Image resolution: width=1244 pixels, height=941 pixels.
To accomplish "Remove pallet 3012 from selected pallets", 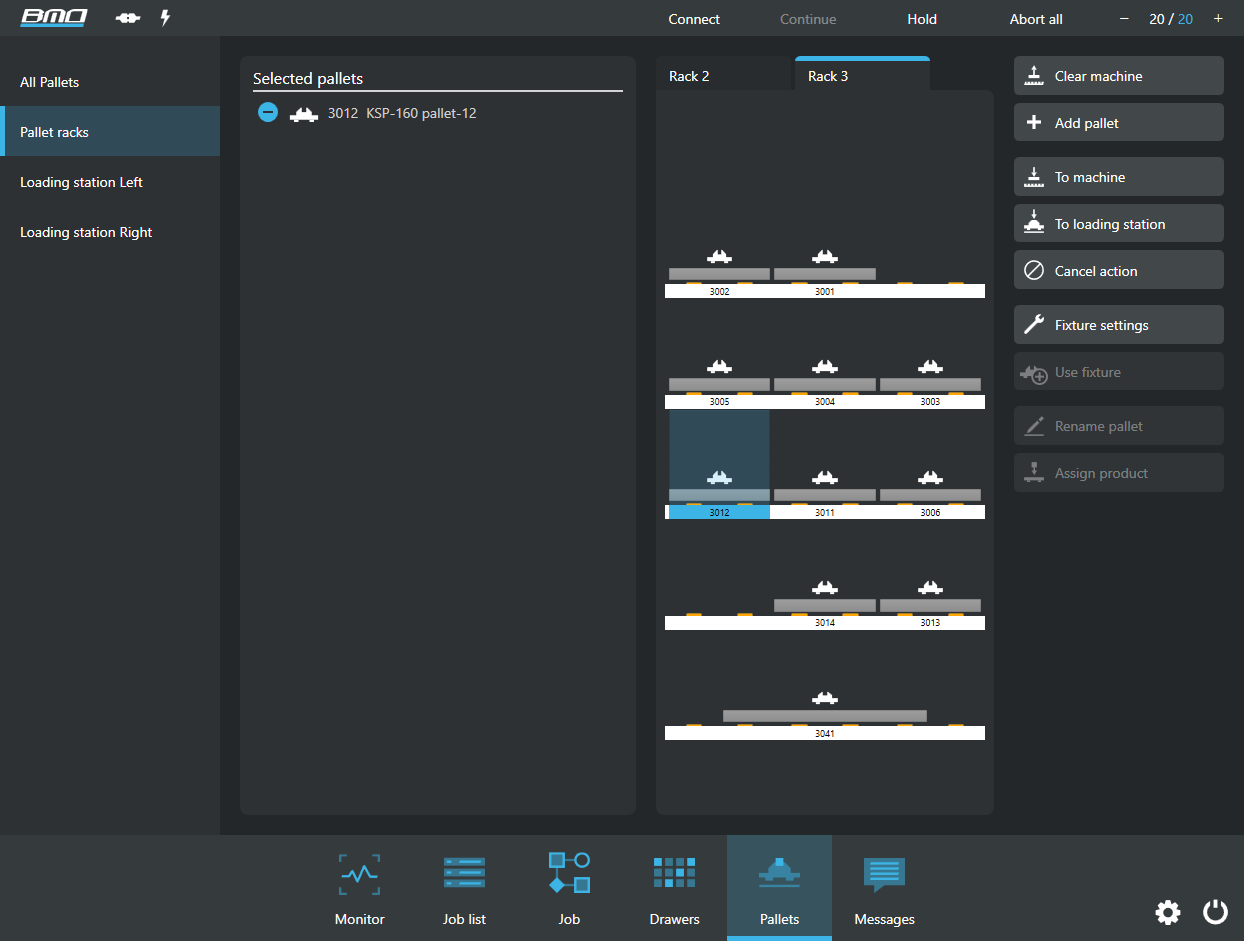I will (268, 113).
